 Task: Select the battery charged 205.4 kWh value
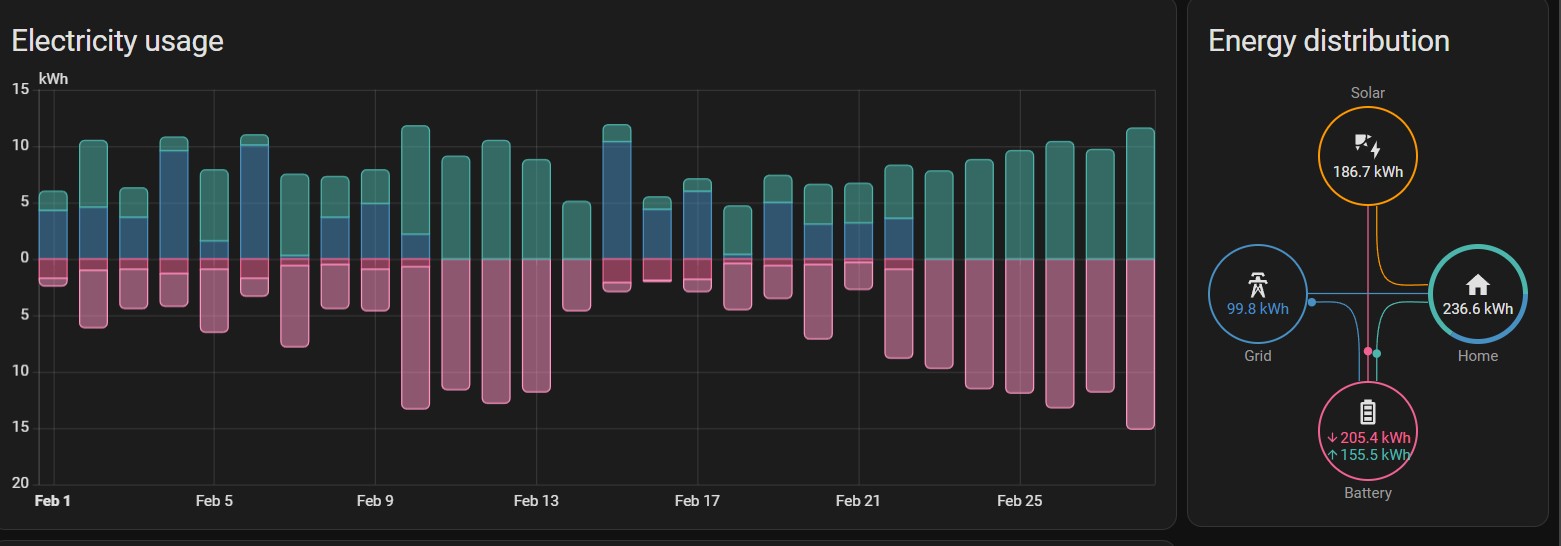tap(1368, 437)
